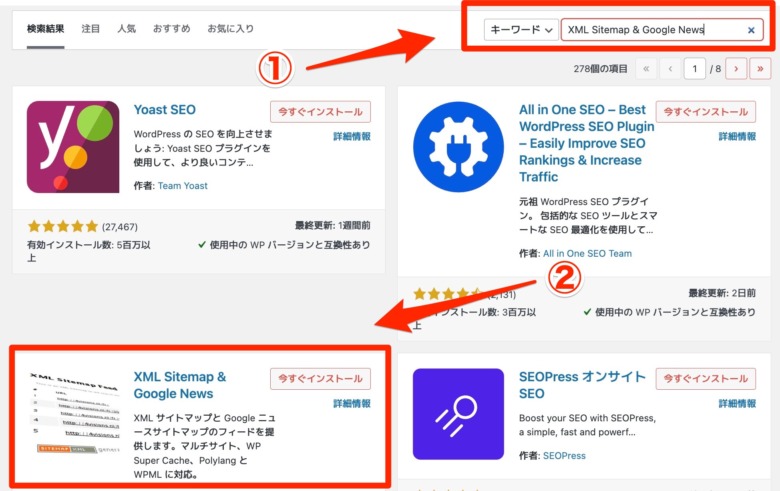Click the Yoast 有効インストール数: 5百万以上 text
The image size is (780, 491).
coord(89,251)
